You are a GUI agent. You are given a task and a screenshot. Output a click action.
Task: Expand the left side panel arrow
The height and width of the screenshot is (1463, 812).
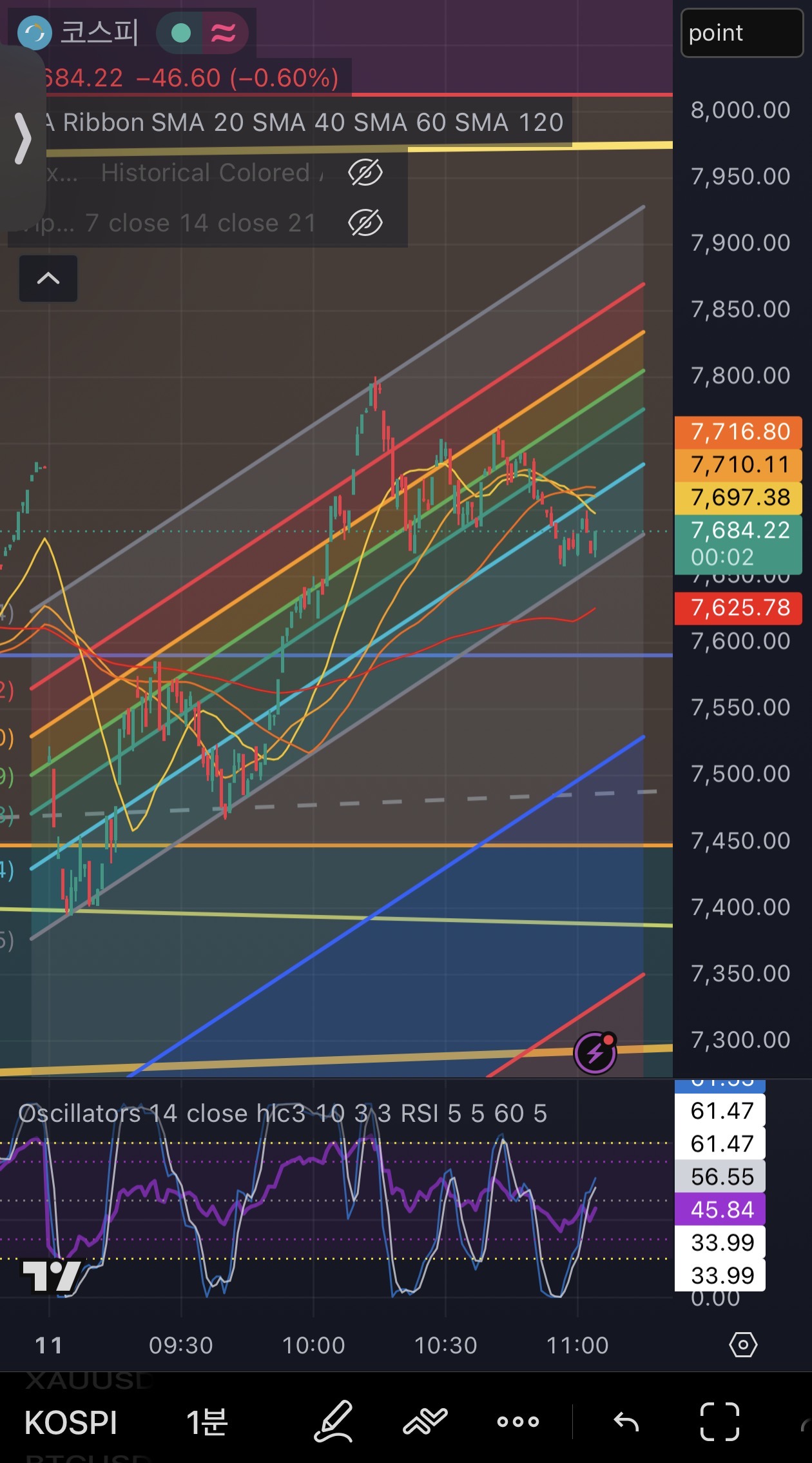22,138
